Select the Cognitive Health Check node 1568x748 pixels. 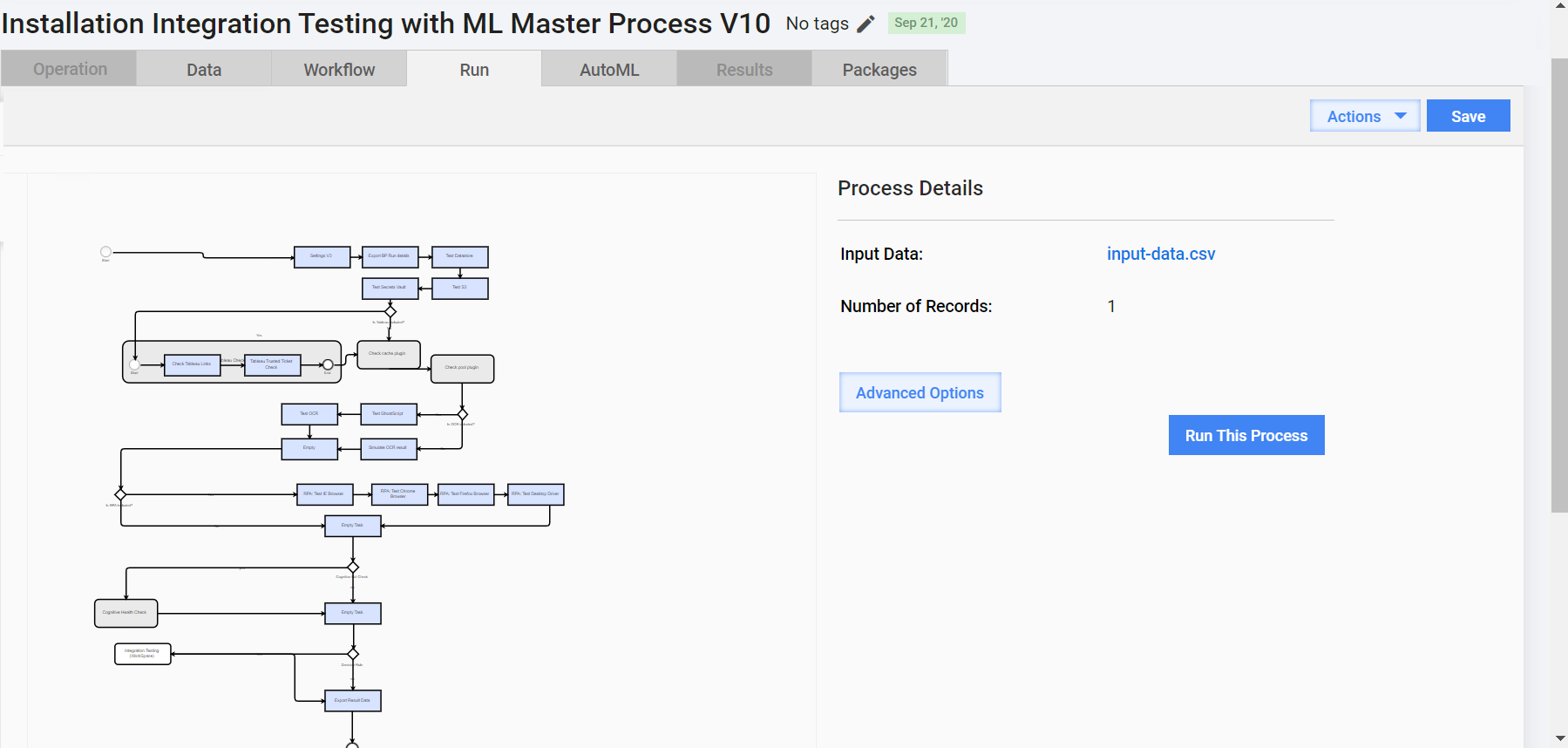(126, 613)
